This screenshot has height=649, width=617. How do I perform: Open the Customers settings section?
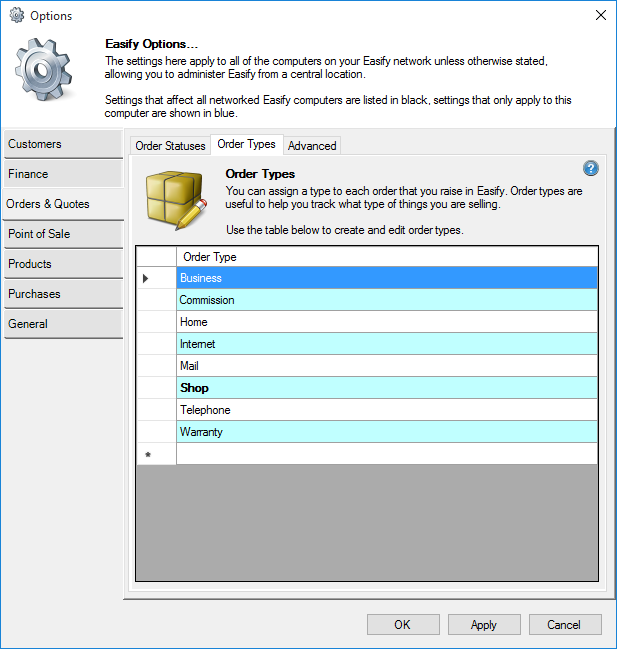tap(62, 144)
